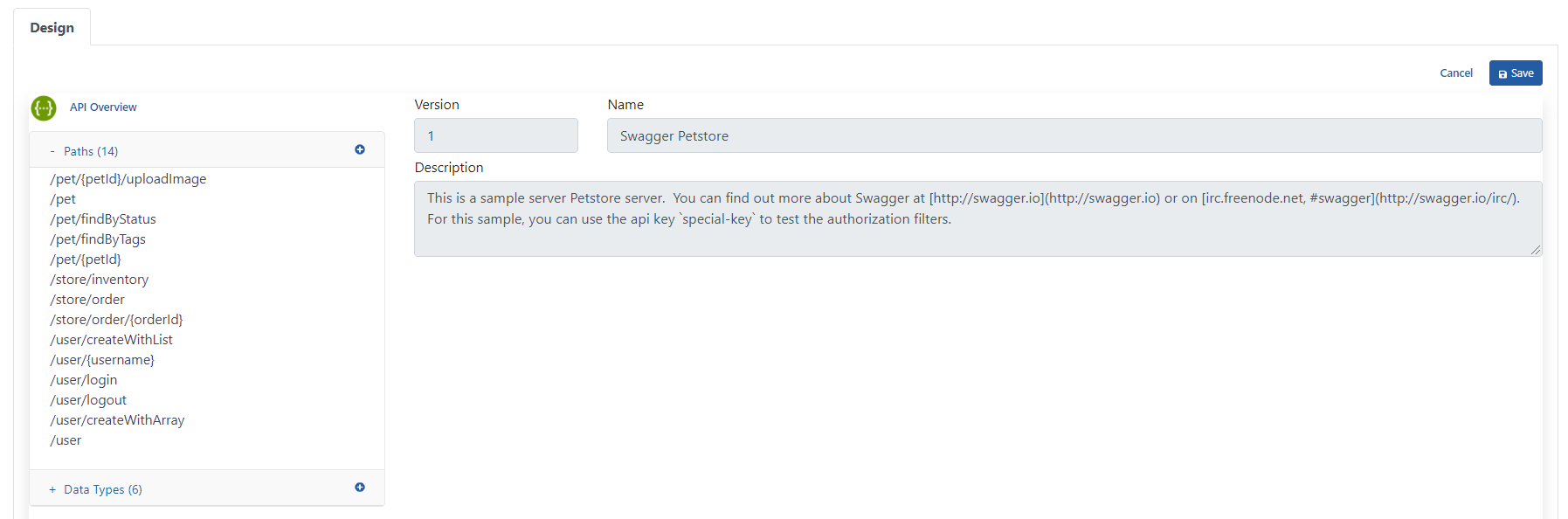Screen dimensions: 1568x519
Task: Choose the /store/inventory path
Action: [x=100, y=280]
